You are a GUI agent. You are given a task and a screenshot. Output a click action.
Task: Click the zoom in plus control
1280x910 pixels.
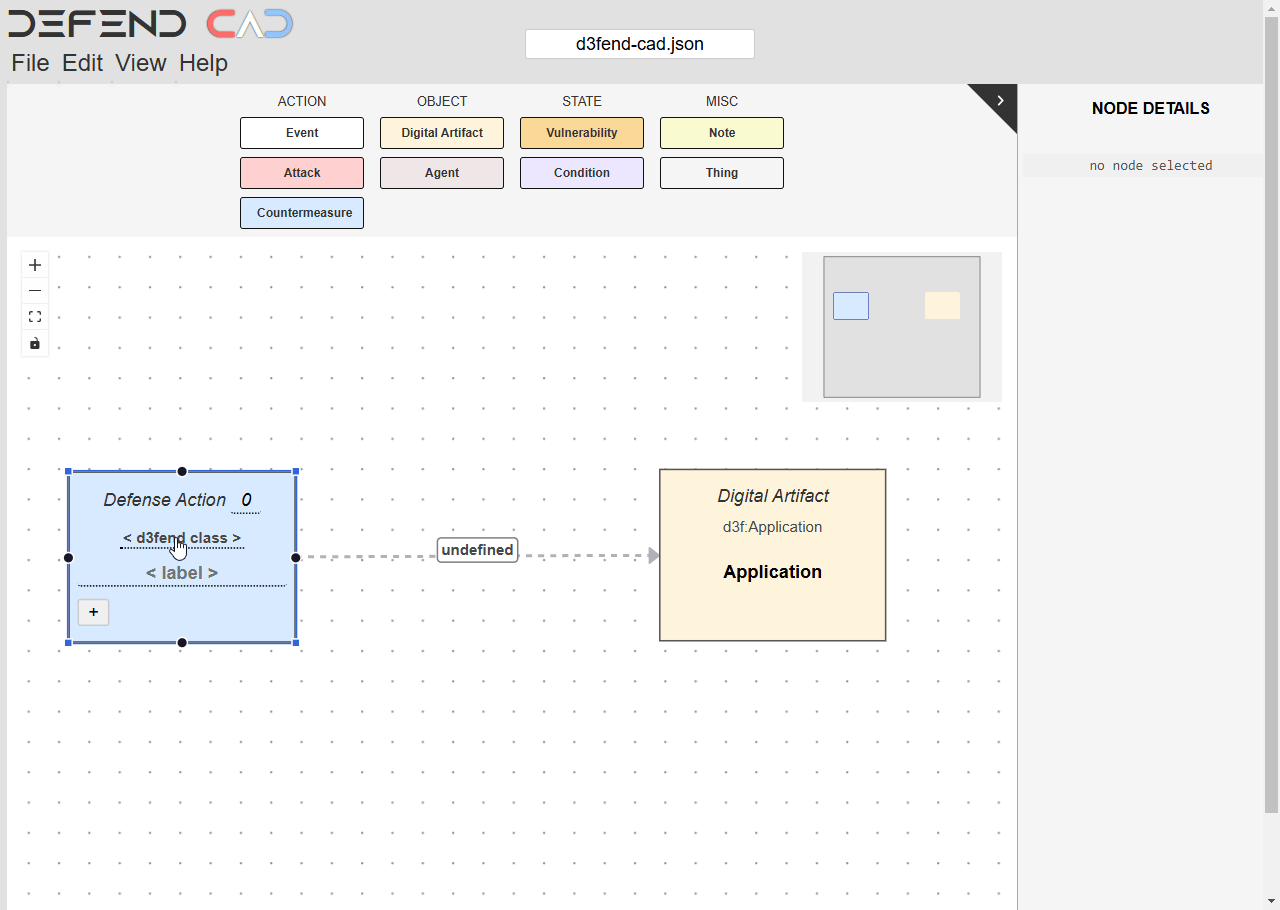35,265
